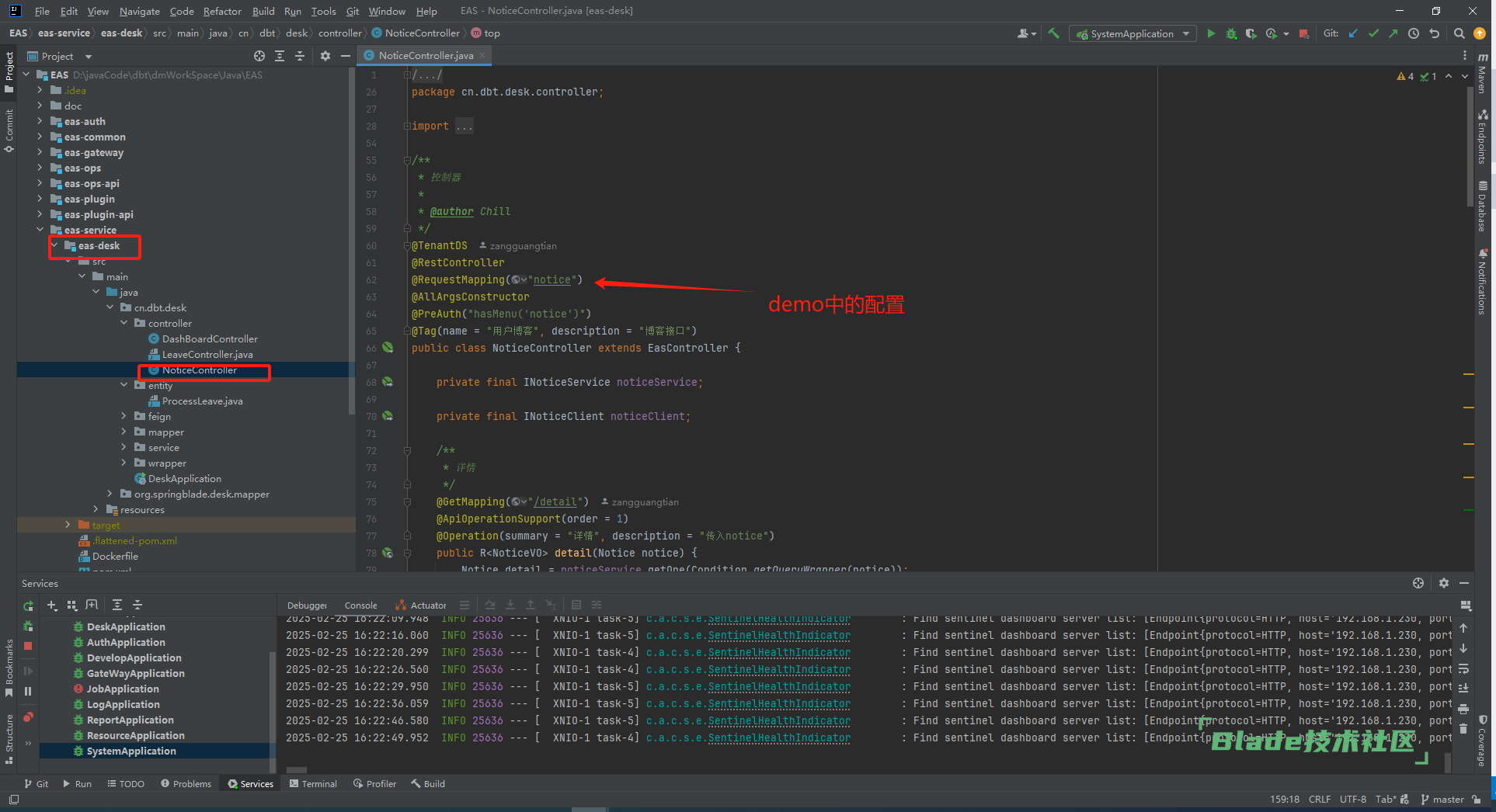Viewport: 1496px width, 812px height.
Task: Rerun service with green icon in Services
Action: 29,606
